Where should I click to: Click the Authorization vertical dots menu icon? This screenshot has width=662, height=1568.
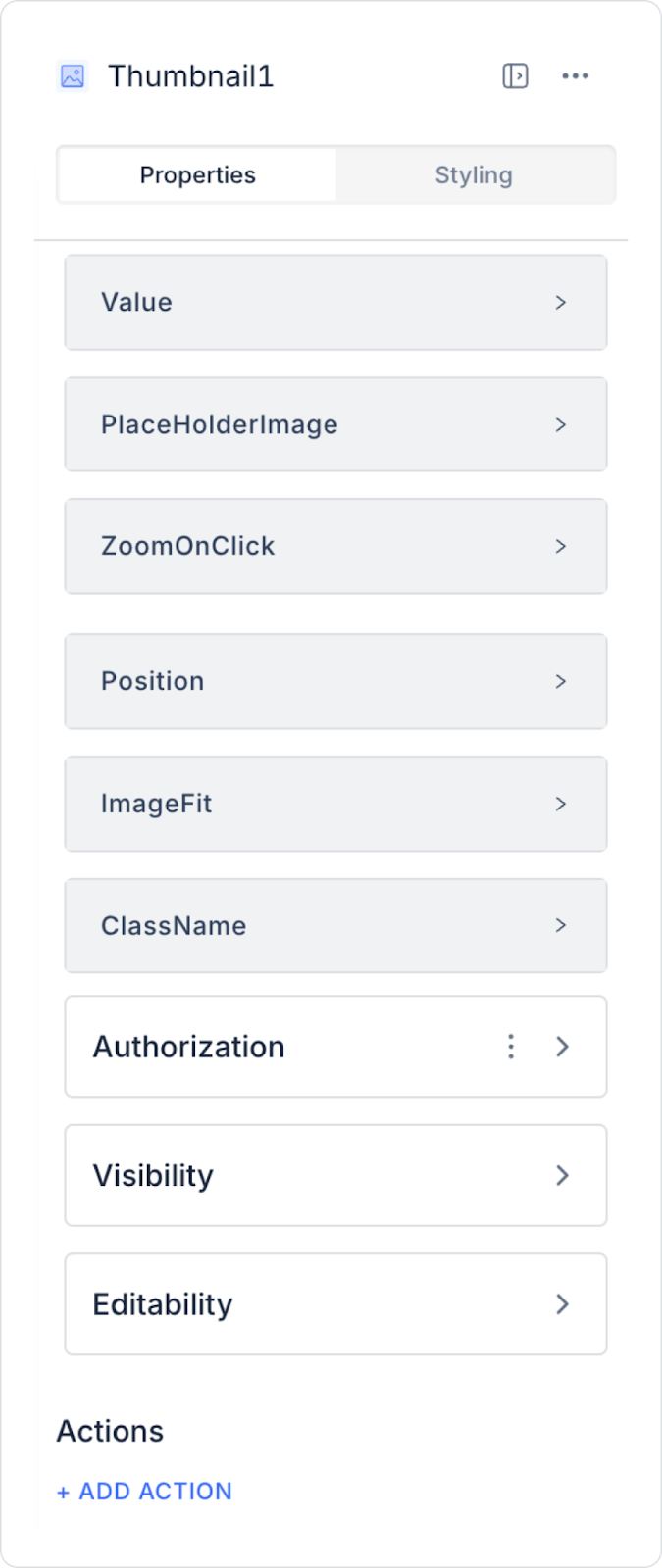pyautogui.click(x=511, y=1047)
